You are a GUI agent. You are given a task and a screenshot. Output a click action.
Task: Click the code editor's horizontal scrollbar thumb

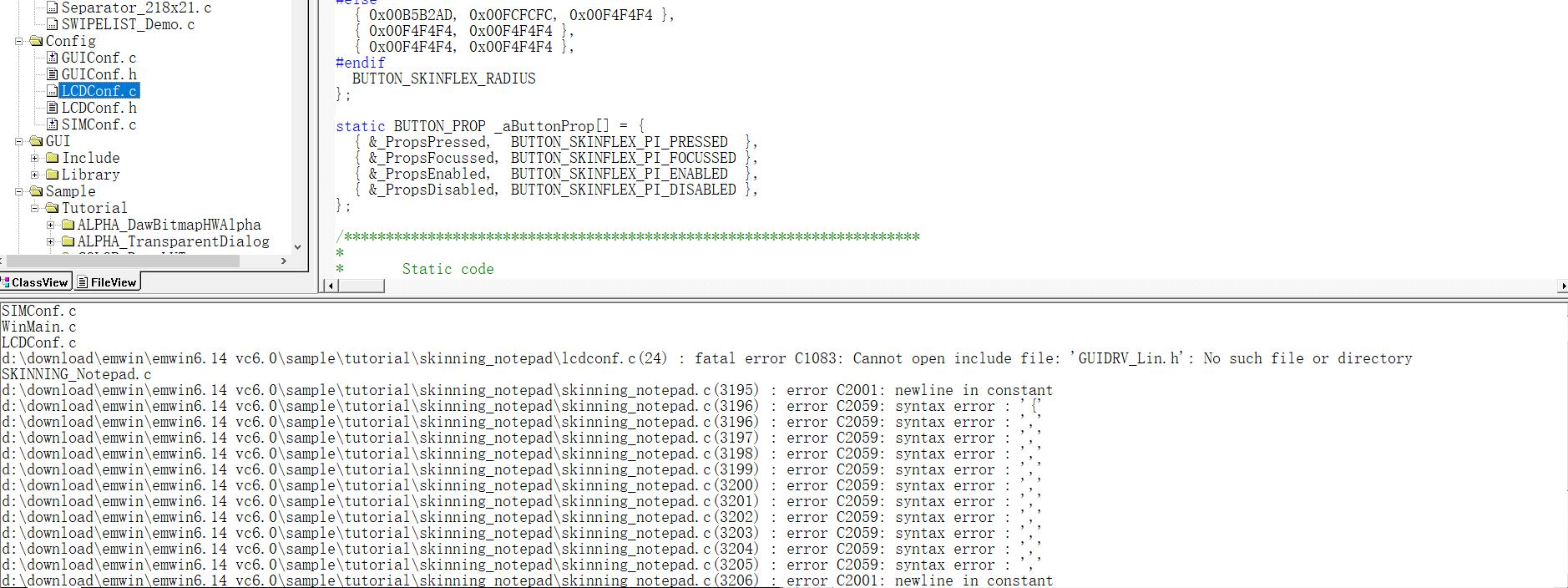361,286
